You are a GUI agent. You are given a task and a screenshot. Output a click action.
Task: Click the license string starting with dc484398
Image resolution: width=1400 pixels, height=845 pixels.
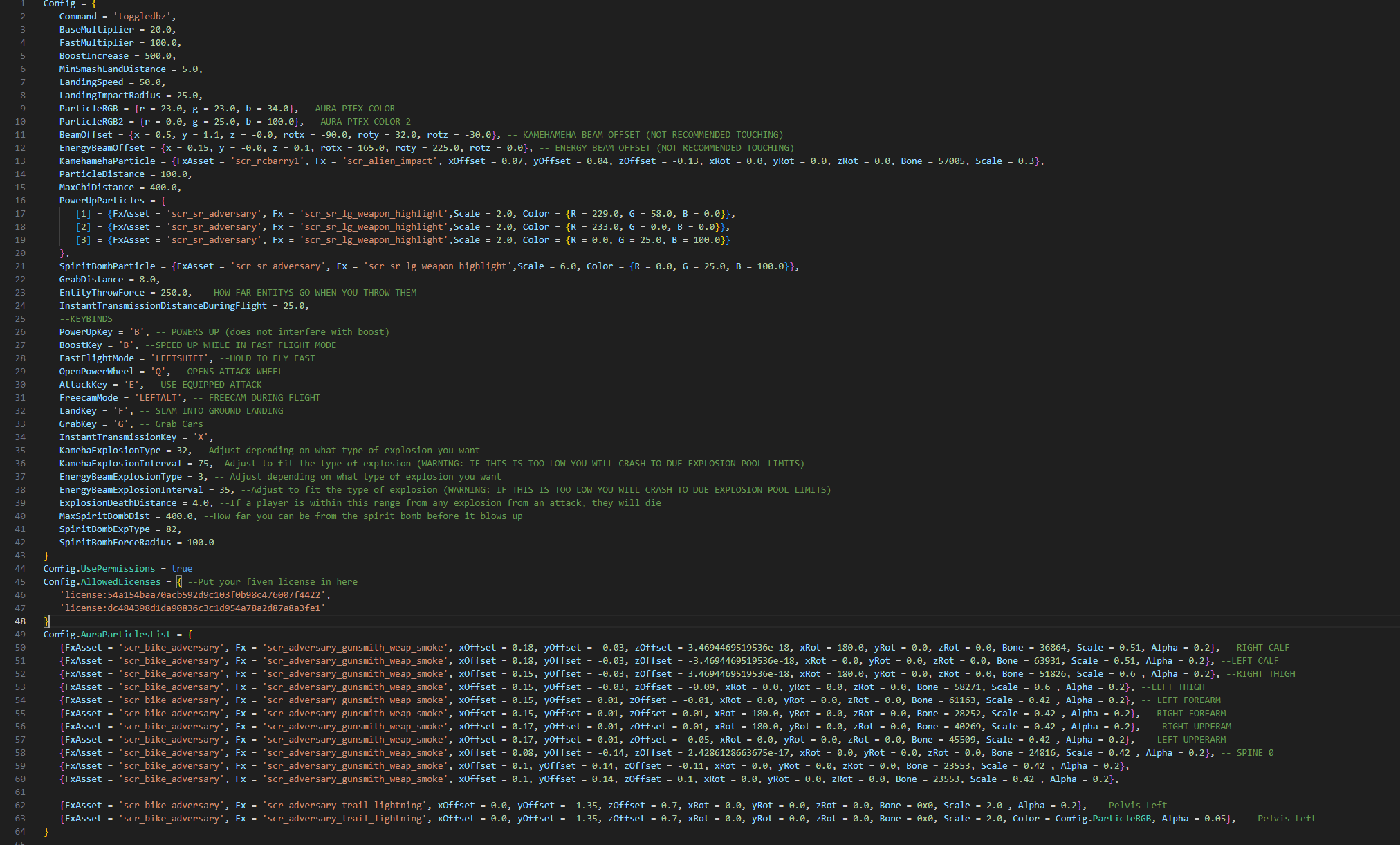pyautogui.click(x=192, y=608)
